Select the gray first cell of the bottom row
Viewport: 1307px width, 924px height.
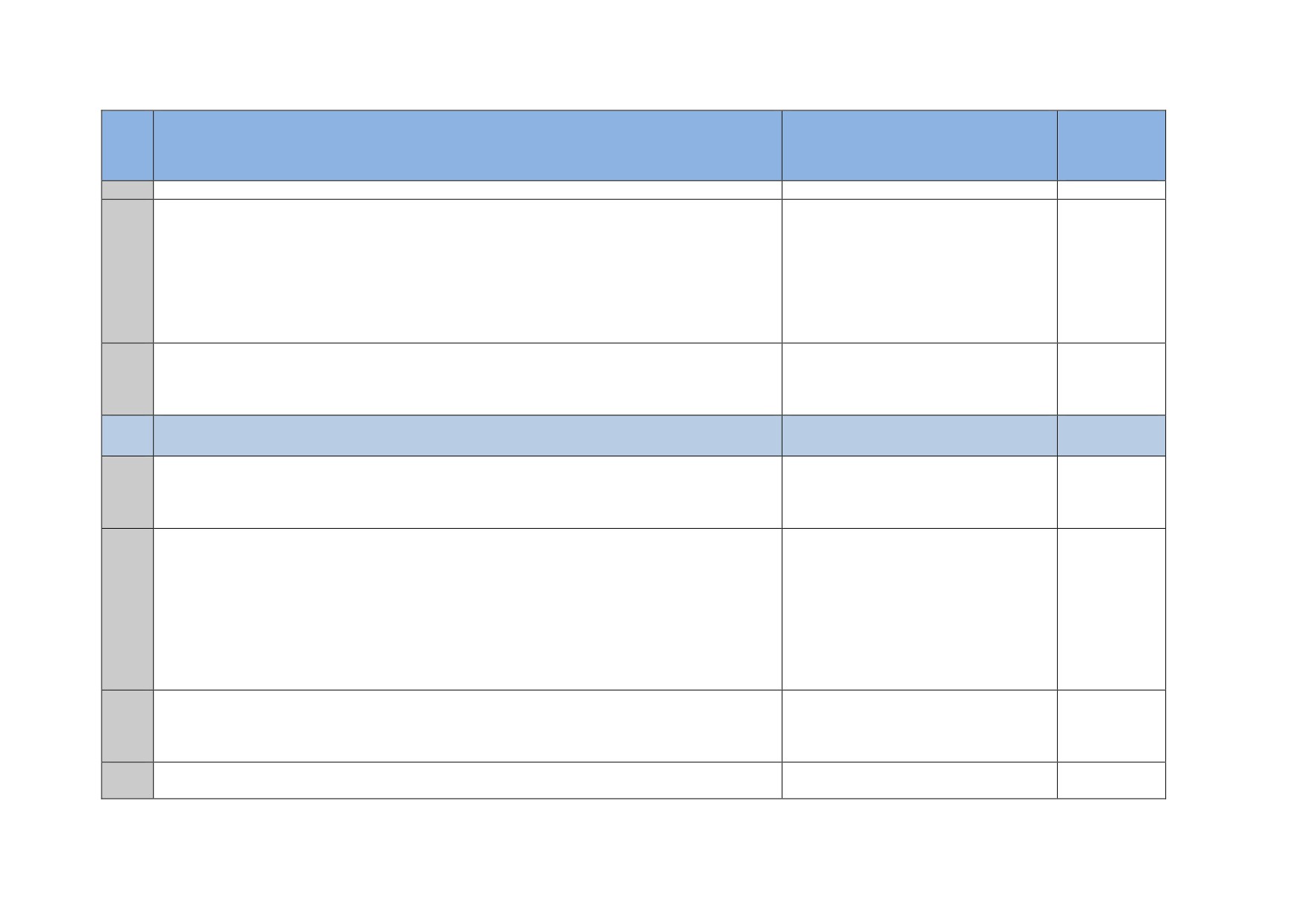128,781
